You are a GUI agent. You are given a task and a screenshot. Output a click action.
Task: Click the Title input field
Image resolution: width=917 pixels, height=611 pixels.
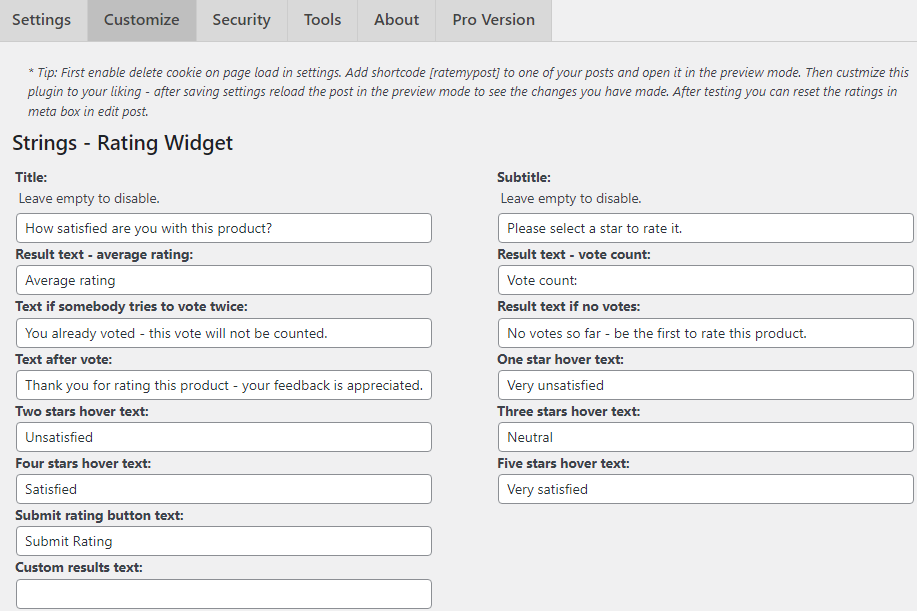[224, 228]
